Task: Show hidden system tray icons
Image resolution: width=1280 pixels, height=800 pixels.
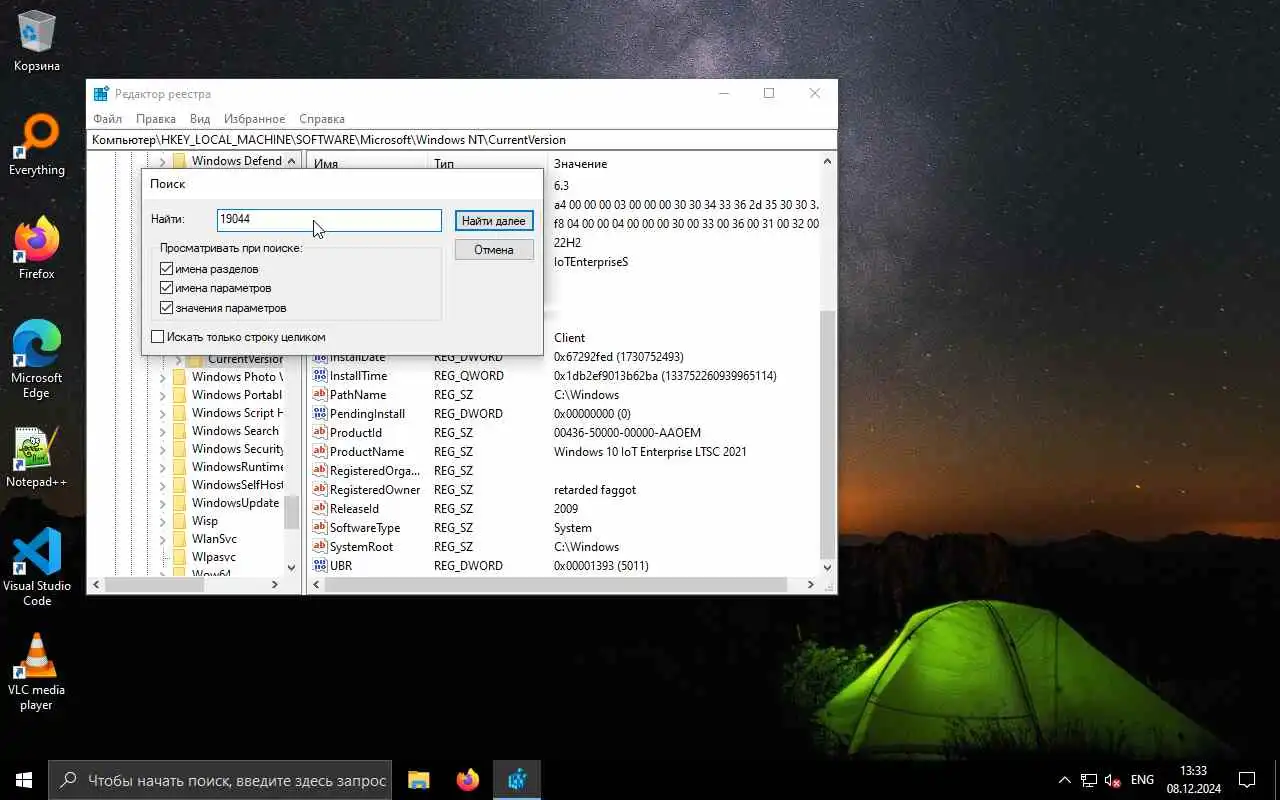Action: tap(1065, 780)
